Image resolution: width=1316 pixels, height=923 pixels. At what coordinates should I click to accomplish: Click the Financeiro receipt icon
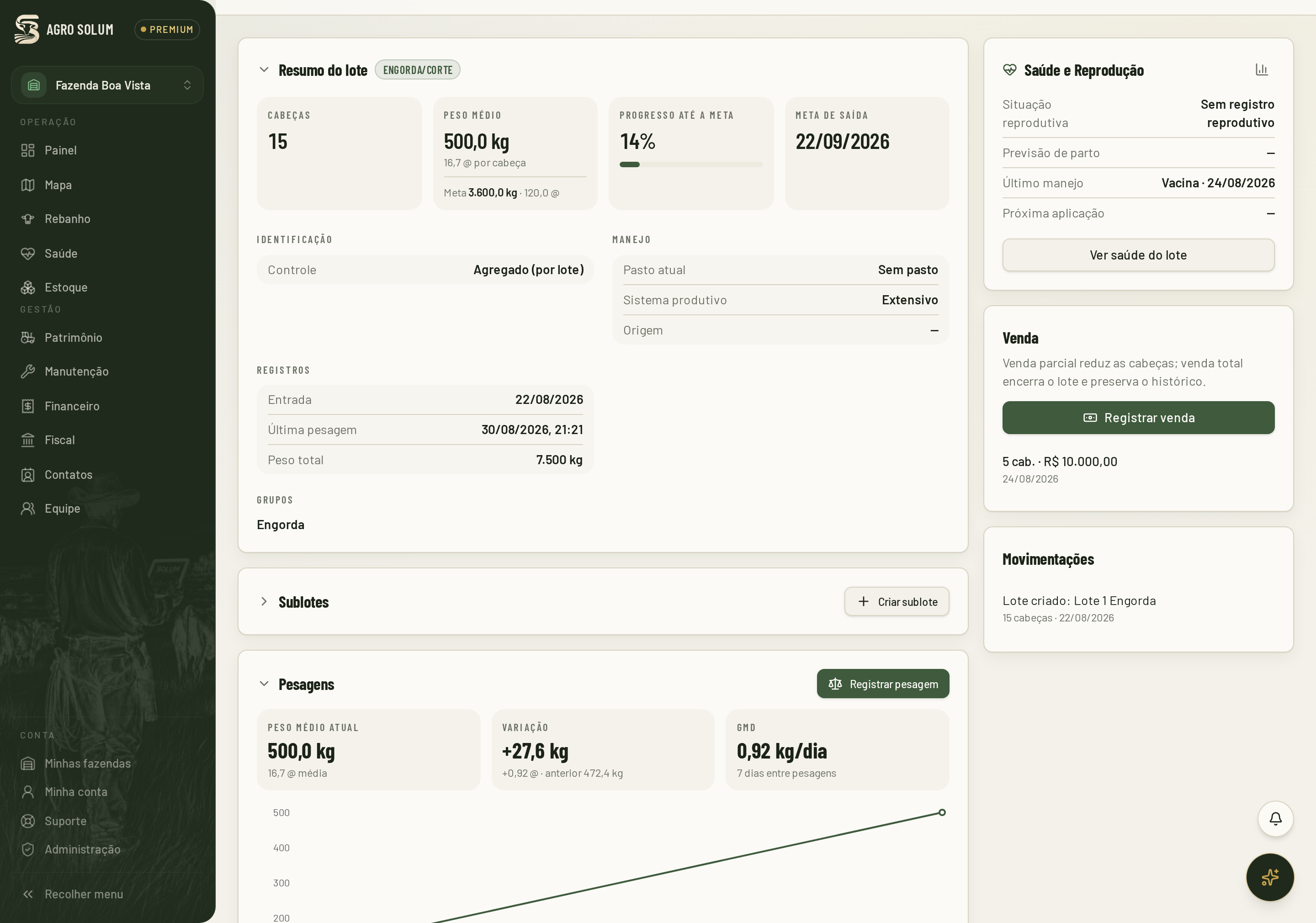(27, 406)
